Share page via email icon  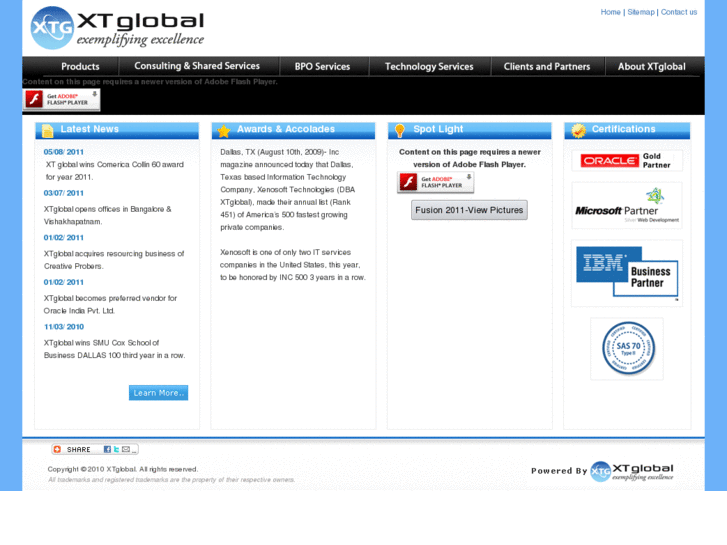tap(126, 449)
